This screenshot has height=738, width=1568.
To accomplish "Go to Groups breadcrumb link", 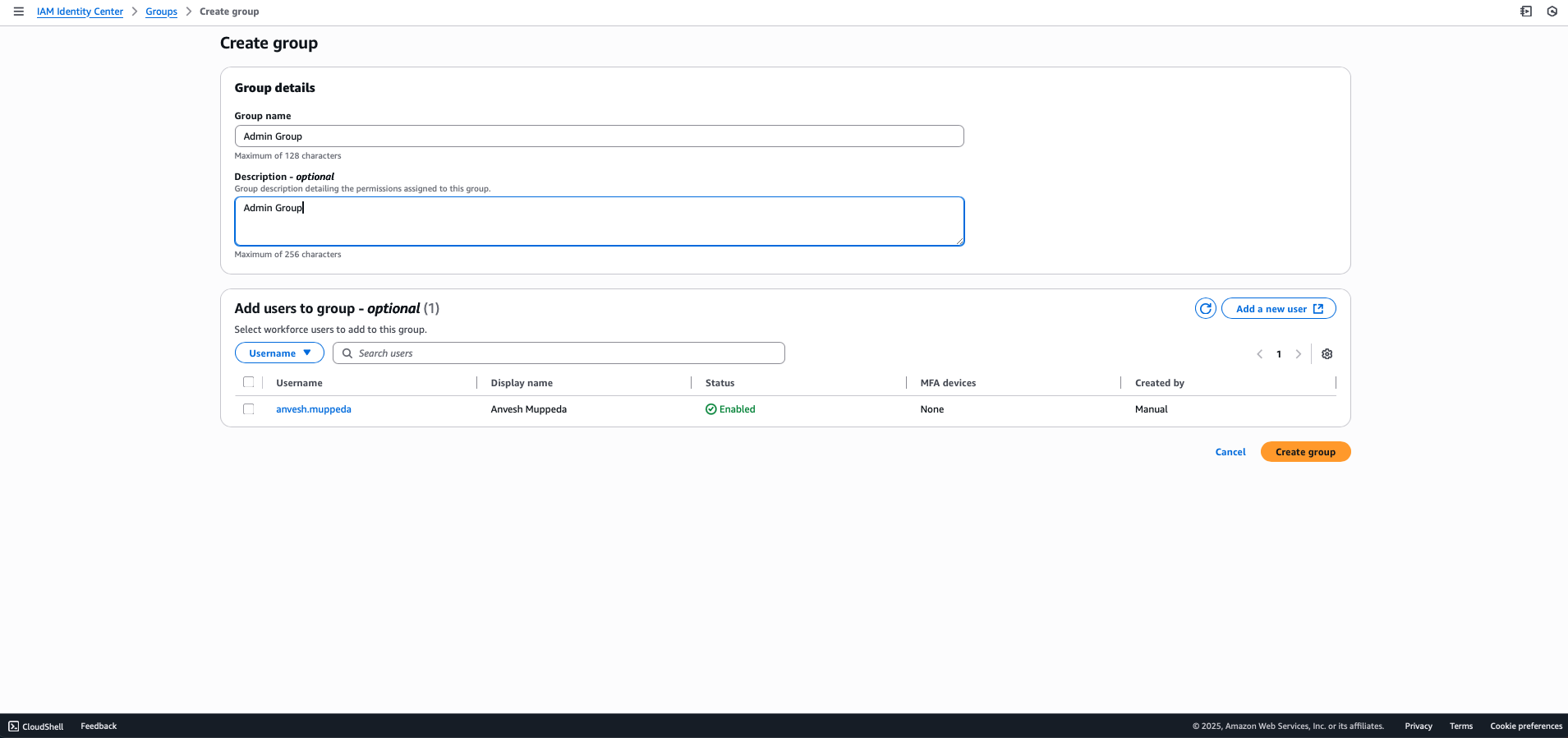I will click(x=161, y=12).
